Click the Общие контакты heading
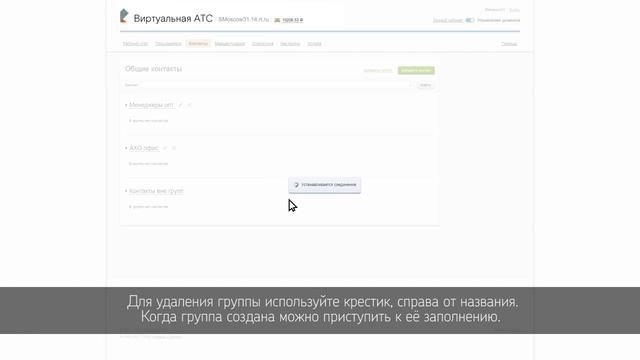This screenshot has width=640, height=360. click(153, 69)
